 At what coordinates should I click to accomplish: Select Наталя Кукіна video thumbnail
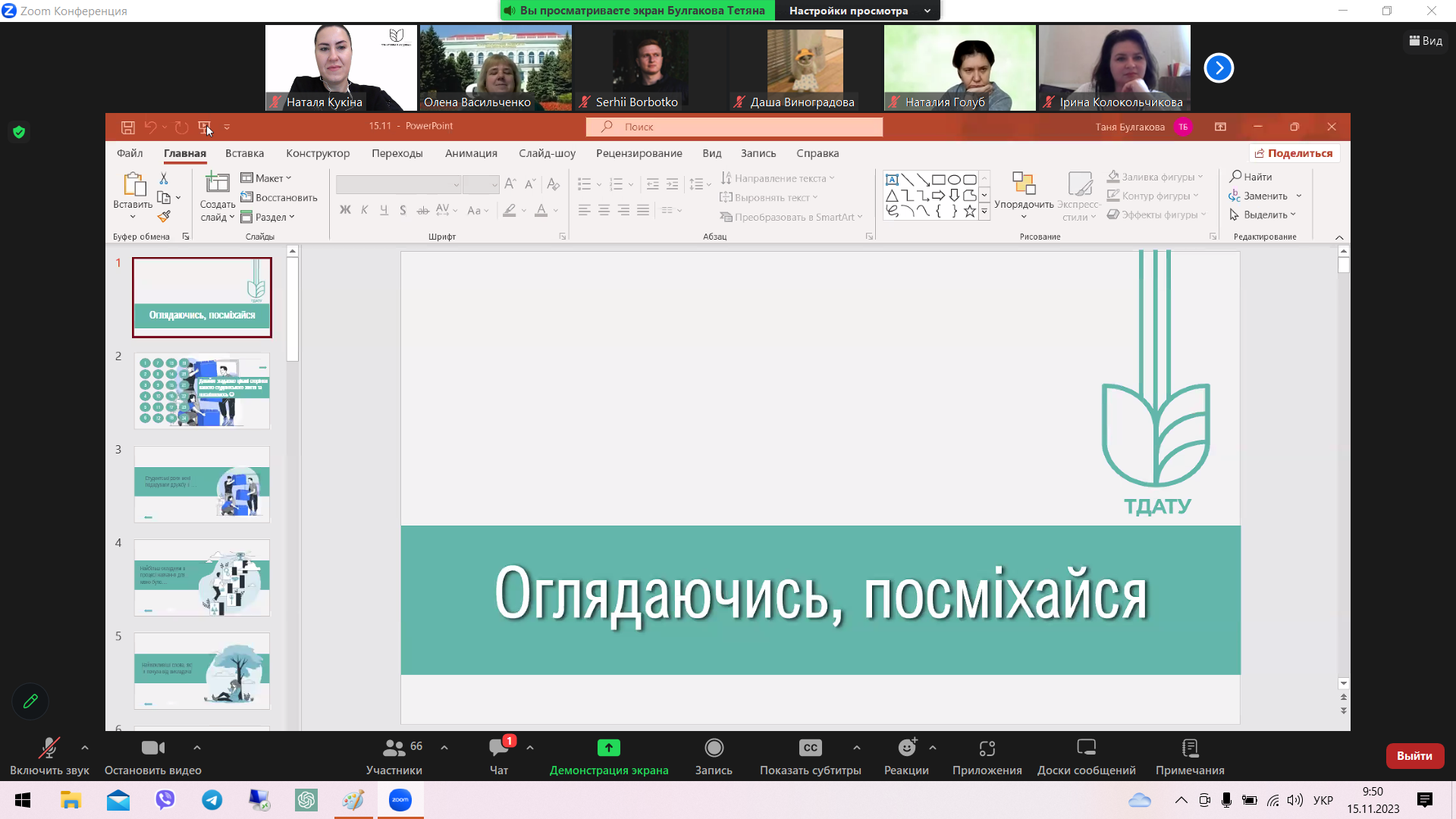pyautogui.click(x=340, y=68)
